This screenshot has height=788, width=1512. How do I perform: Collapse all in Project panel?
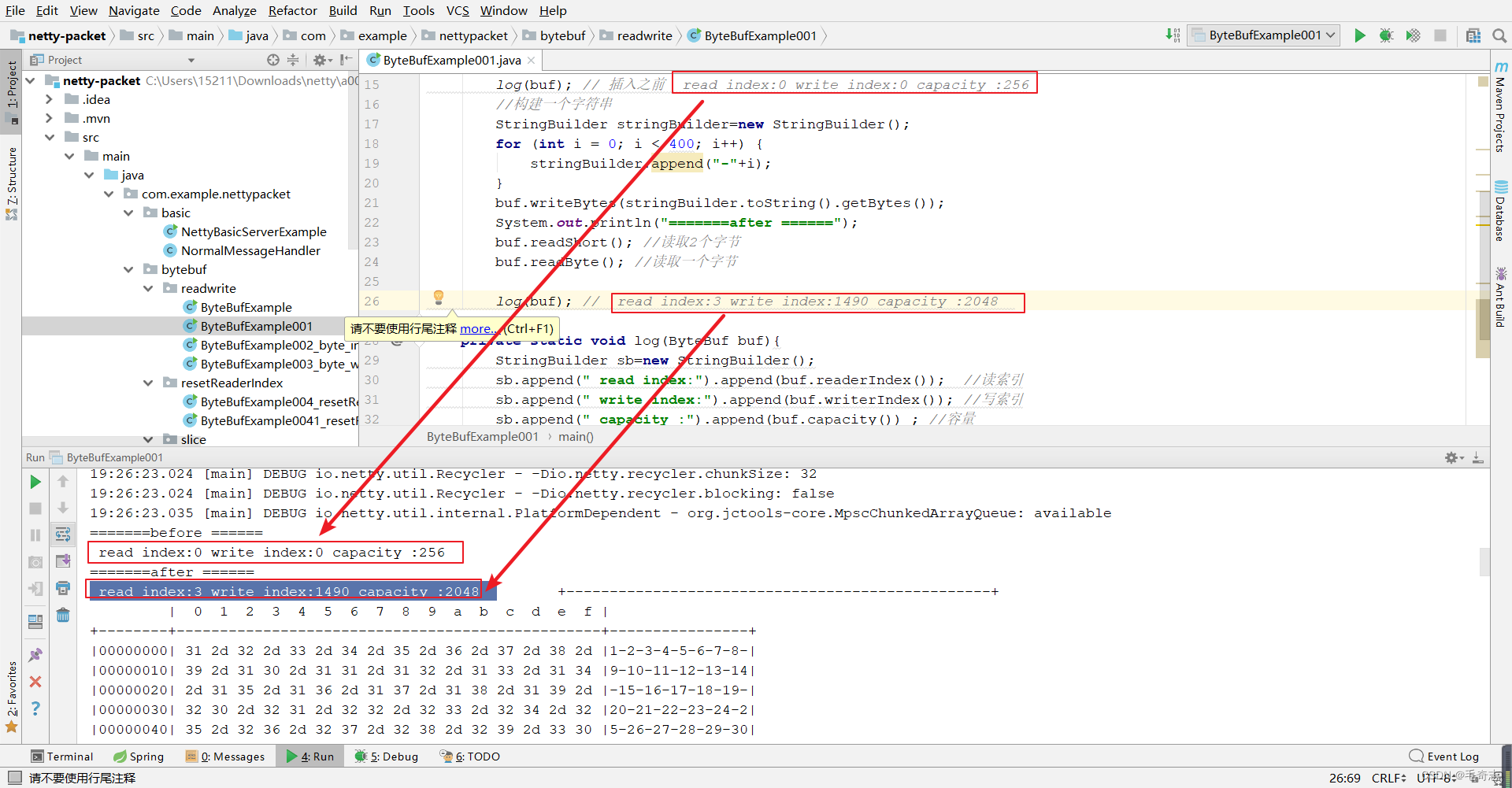(x=293, y=60)
